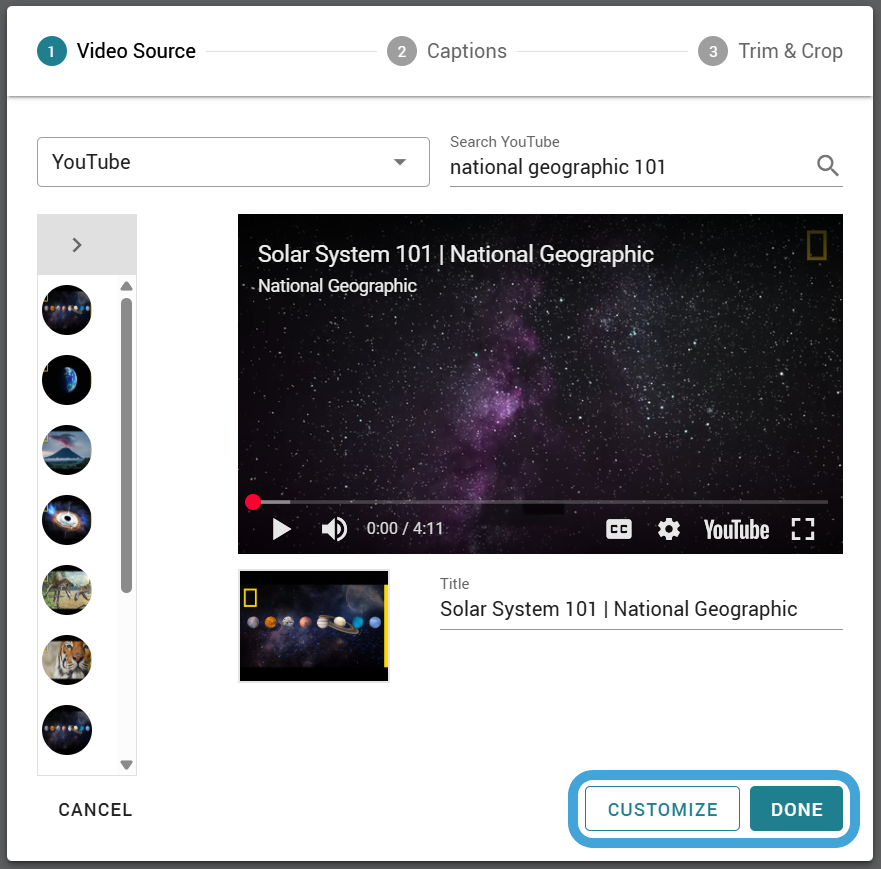This screenshot has width=881, height=869.
Task: Click the red progress bar handle
Action: click(253, 502)
